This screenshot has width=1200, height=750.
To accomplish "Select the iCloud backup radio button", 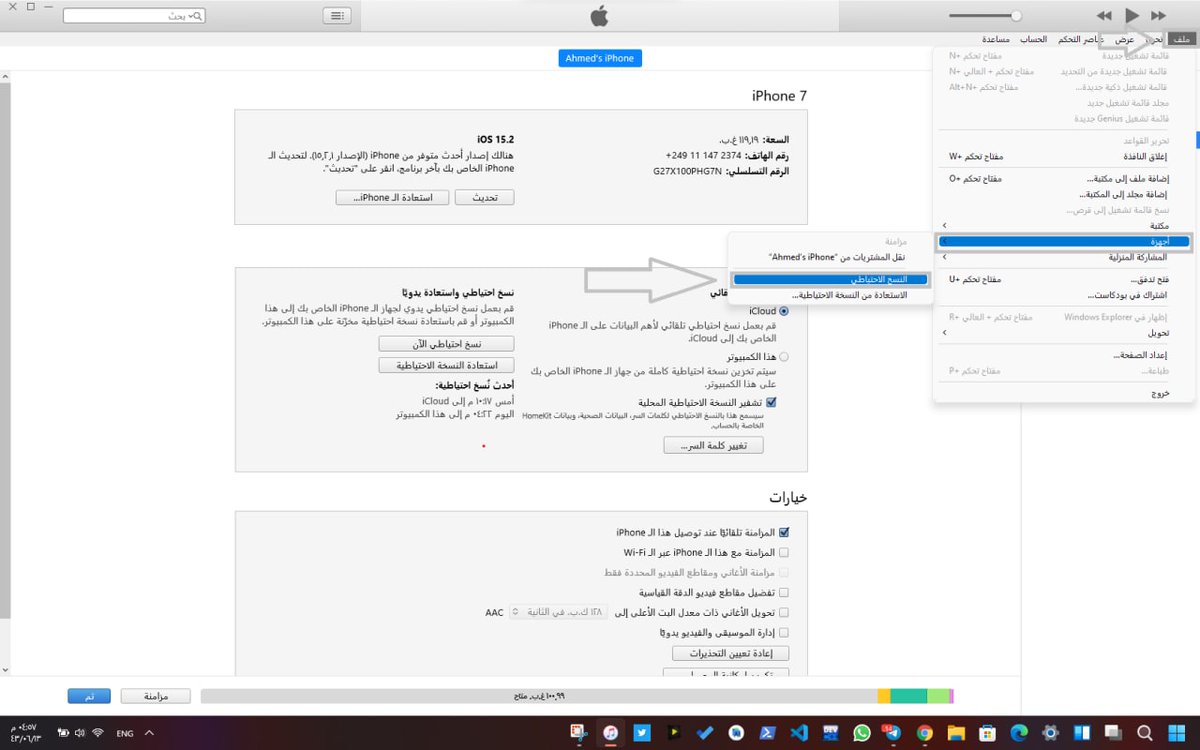I will (x=783, y=311).
